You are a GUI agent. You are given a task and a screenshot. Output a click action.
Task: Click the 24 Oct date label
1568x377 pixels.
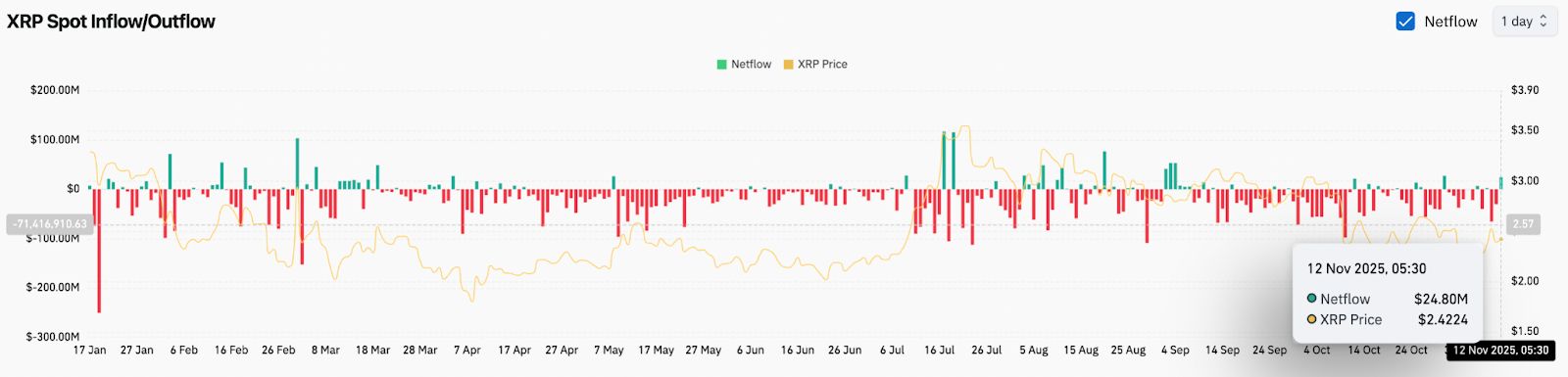(1411, 350)
